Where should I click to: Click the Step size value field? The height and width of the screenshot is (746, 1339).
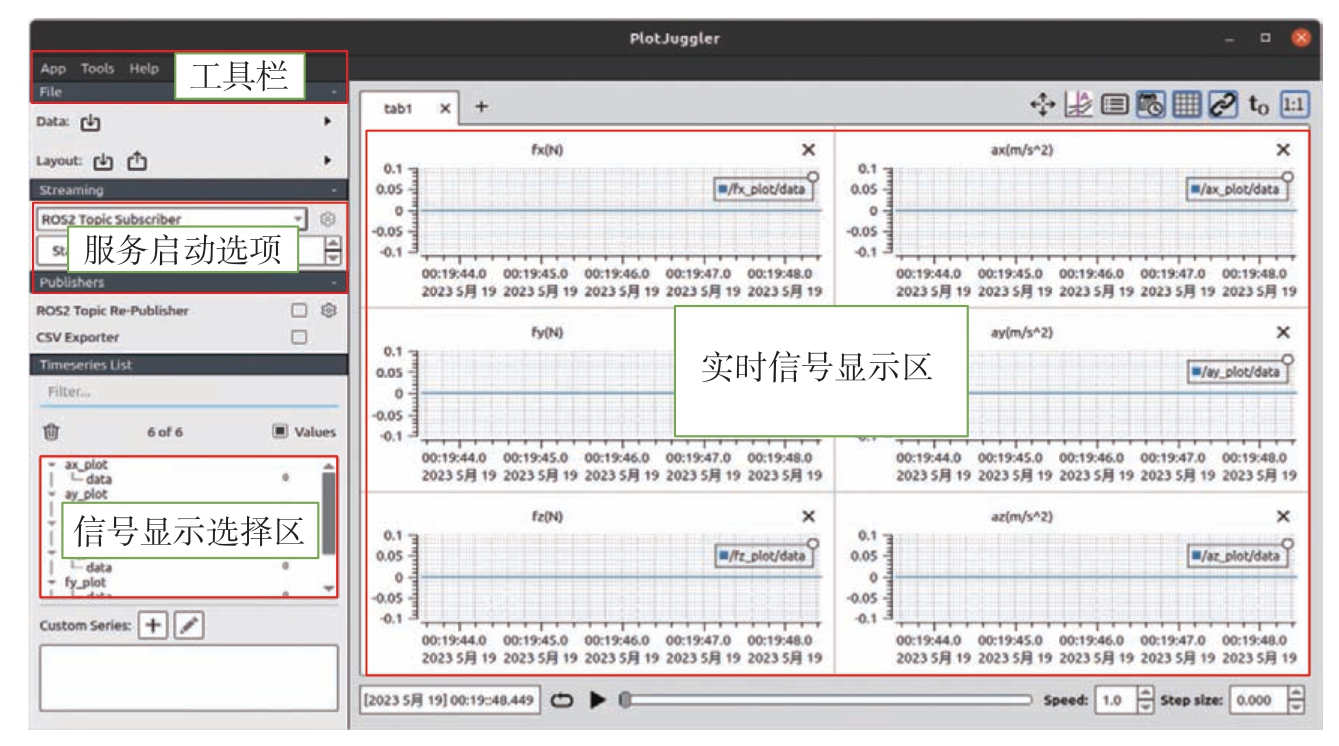tap(1257, 701)
